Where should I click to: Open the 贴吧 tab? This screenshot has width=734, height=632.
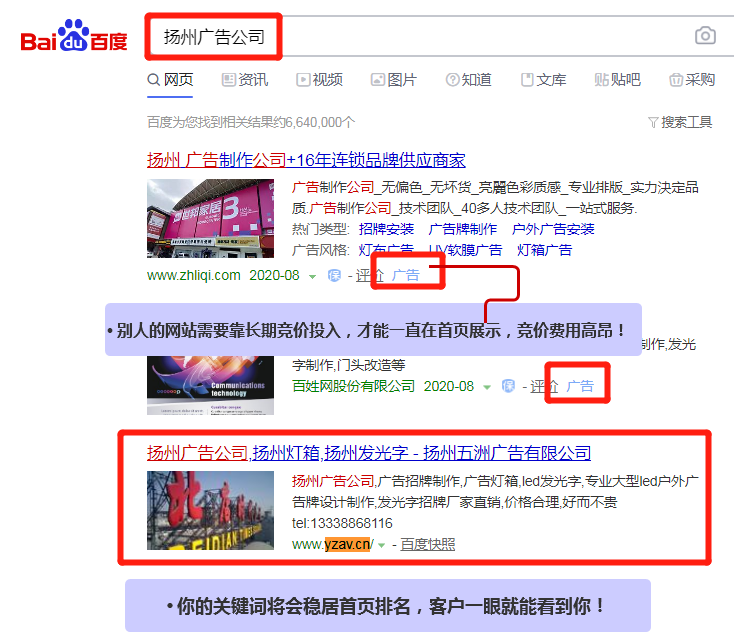pos(617,80)
